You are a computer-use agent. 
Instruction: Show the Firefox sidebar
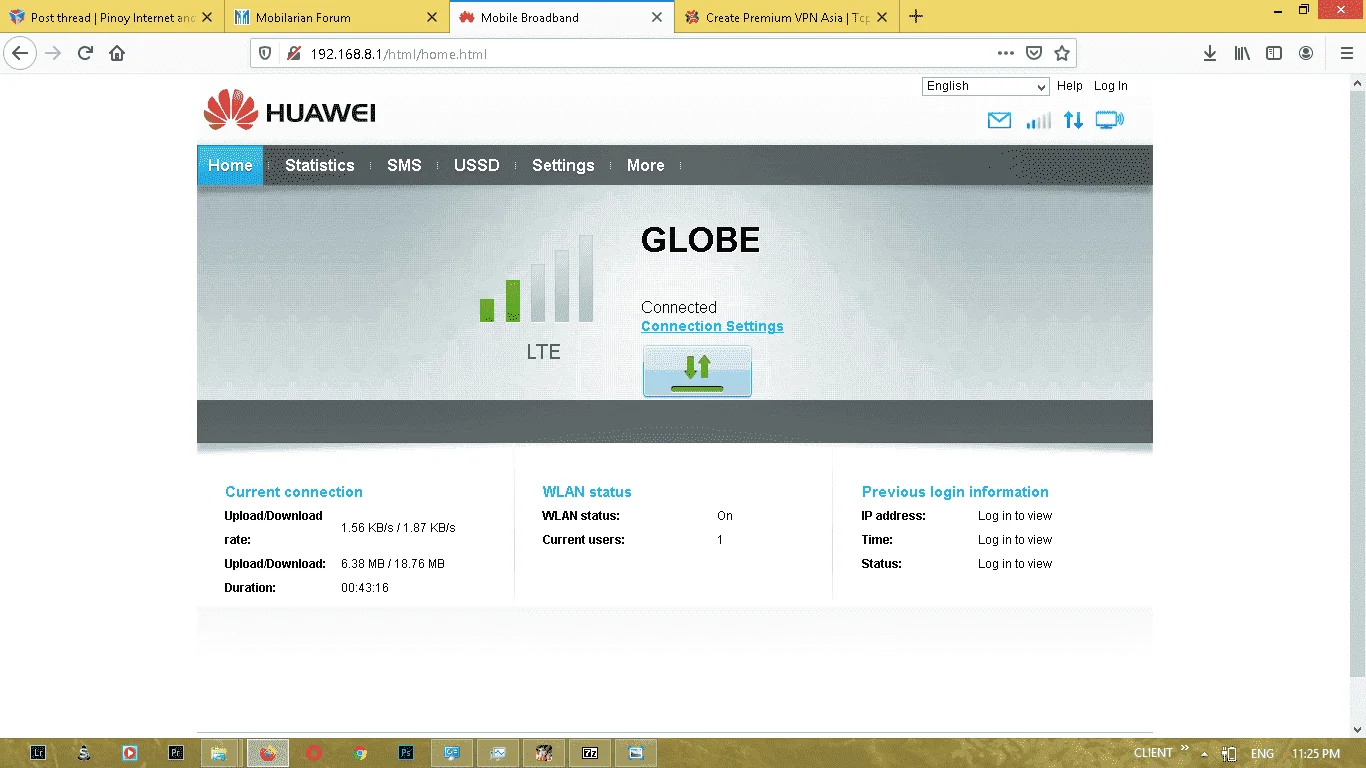click(x=1274, y=53)
